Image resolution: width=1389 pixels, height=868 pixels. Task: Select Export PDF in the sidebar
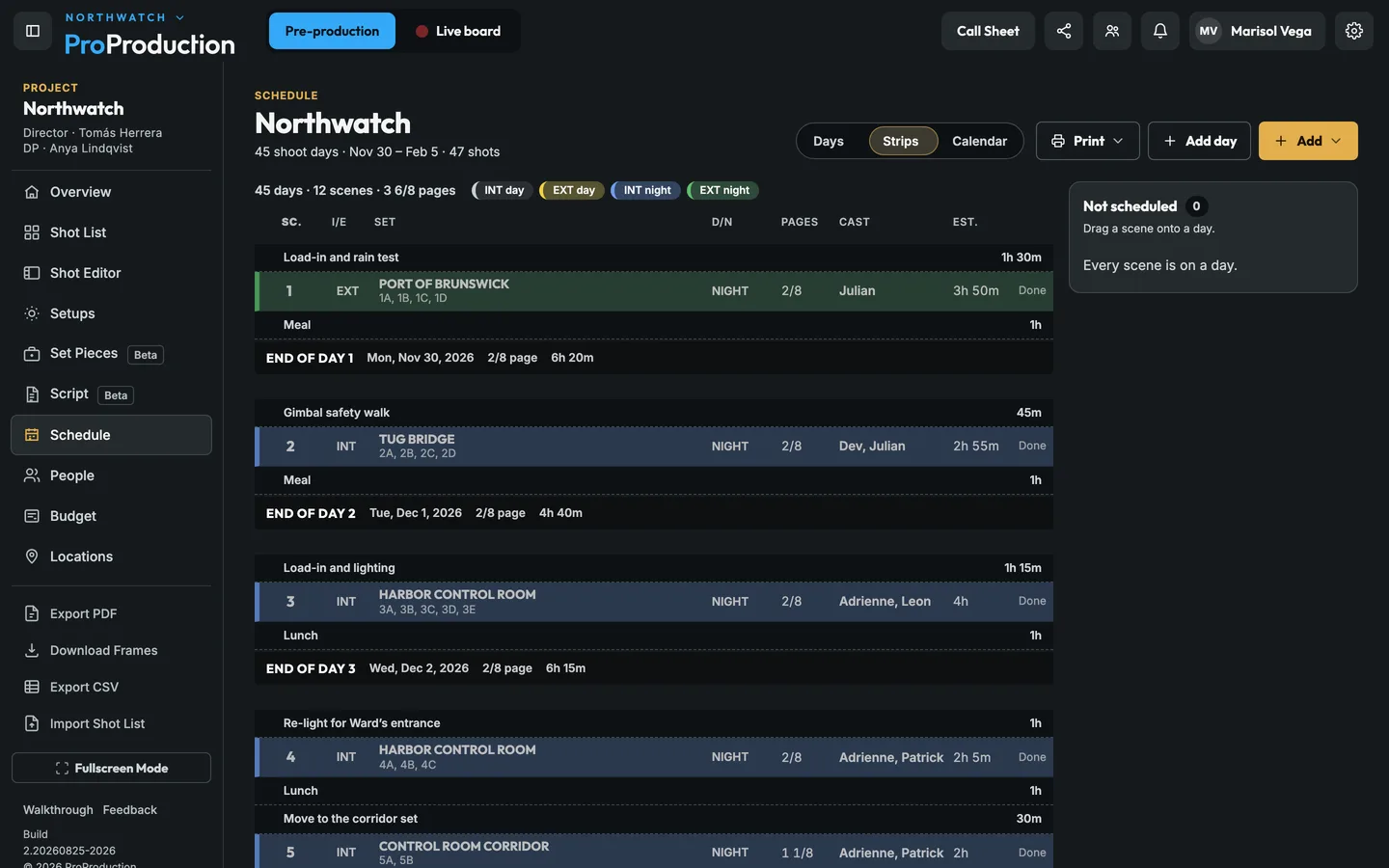[x=111, y=613]
